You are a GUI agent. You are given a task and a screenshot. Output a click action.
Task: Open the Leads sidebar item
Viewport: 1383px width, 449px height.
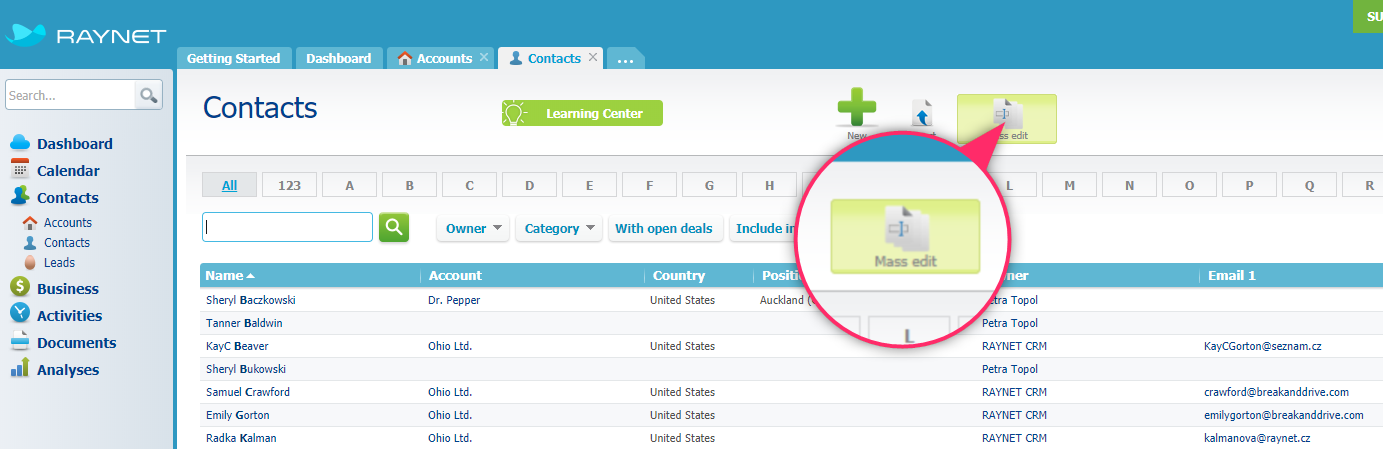point(59,262)
